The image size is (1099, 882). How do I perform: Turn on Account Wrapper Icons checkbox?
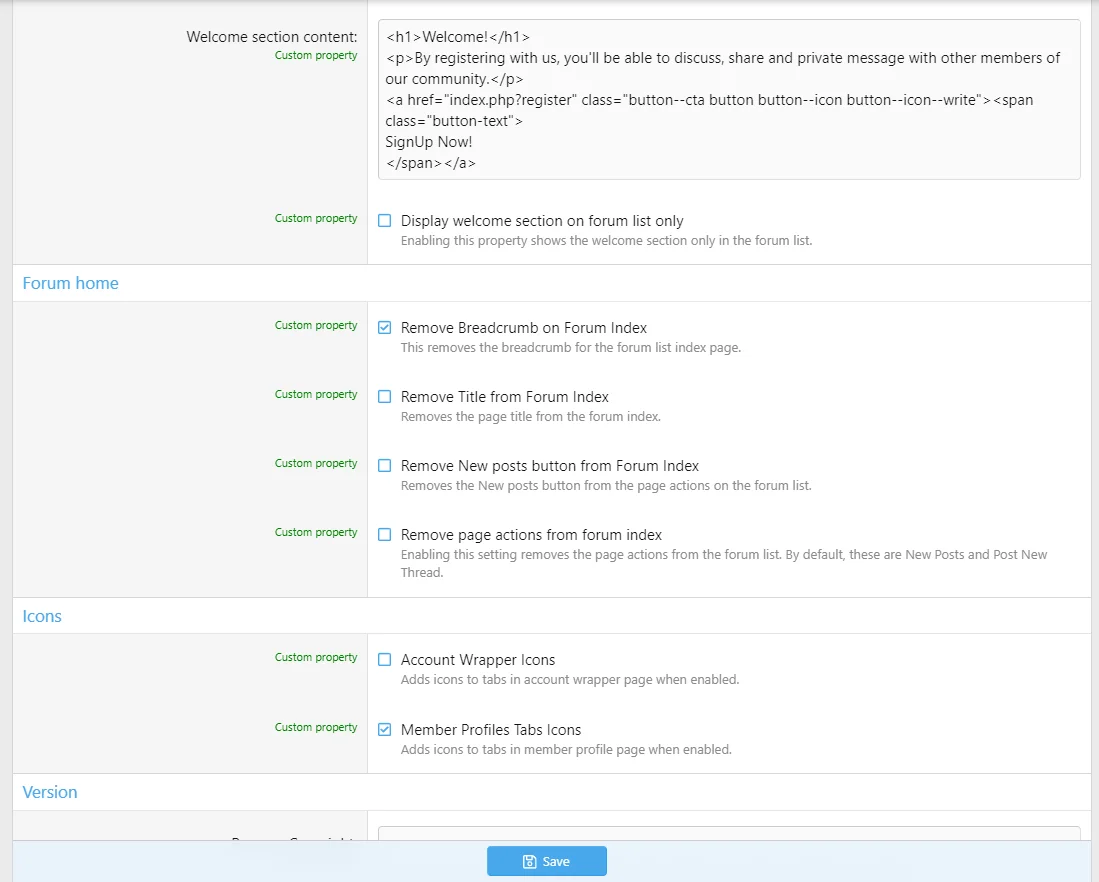pyautogui.click(x=385, y=660)
